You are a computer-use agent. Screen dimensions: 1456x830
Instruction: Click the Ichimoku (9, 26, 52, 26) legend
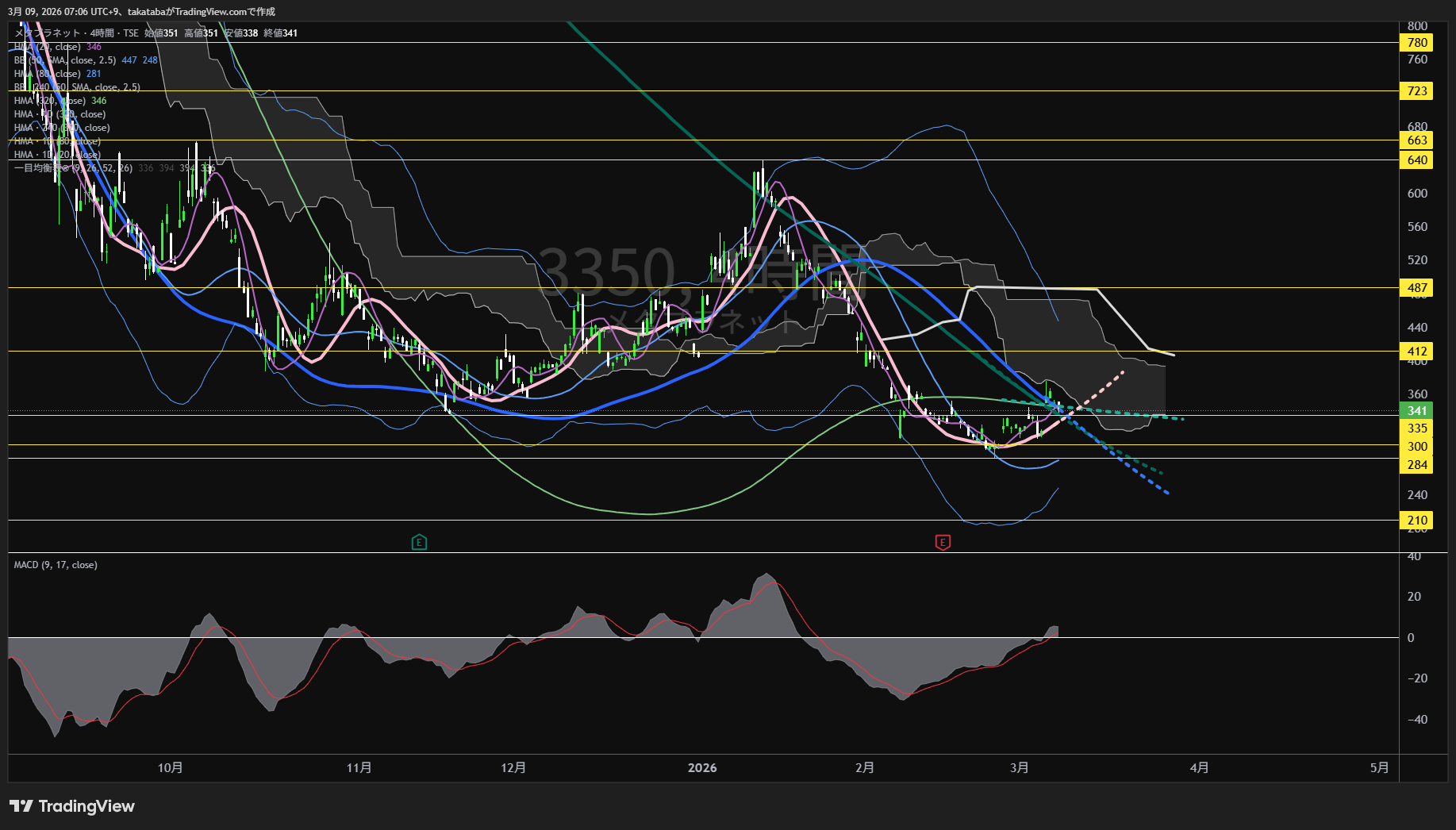(73, 168)
